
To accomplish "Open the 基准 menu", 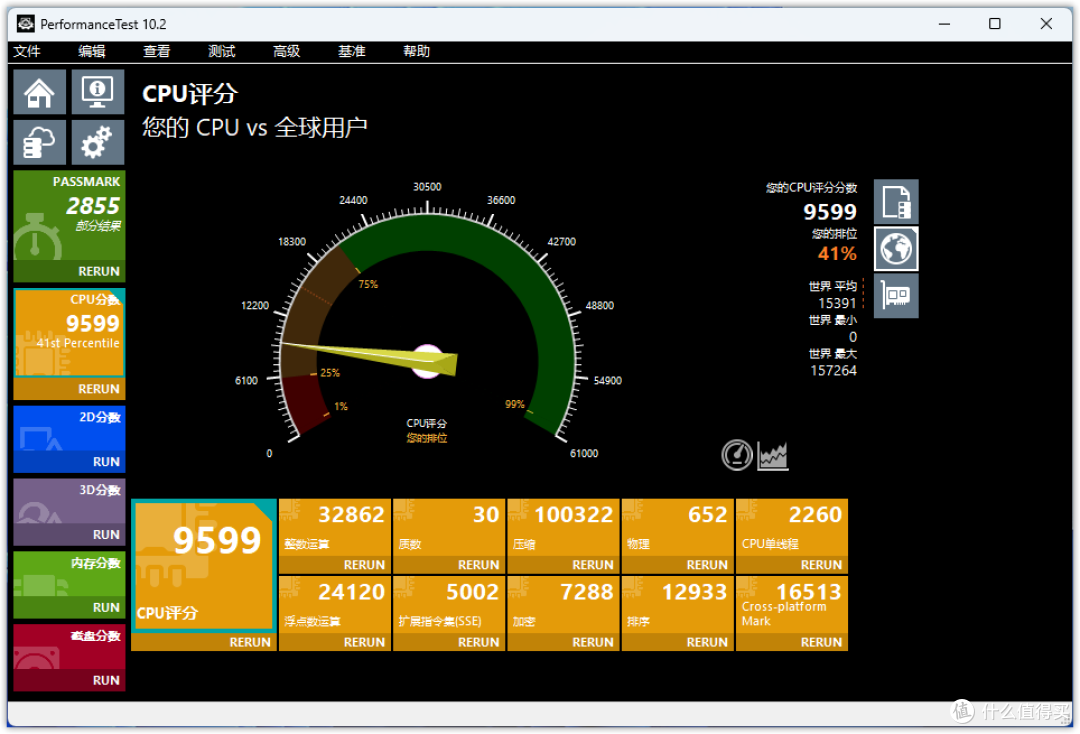I will click(351, 52).
